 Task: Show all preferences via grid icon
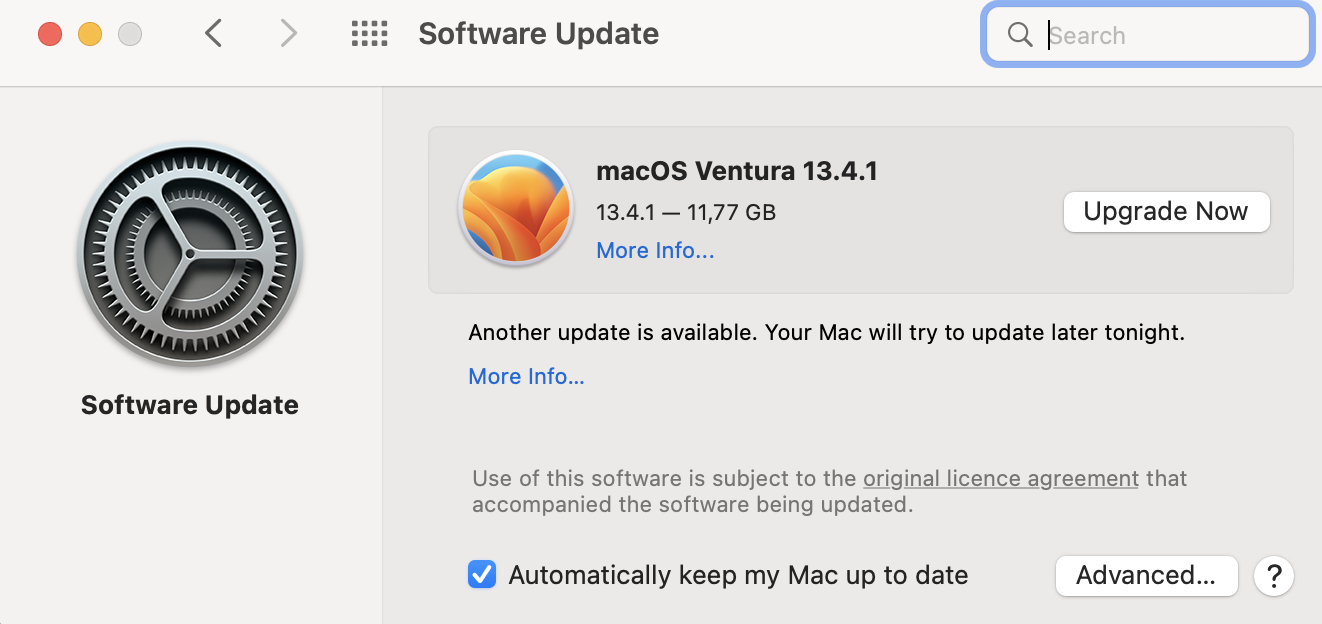click(x=369, y=34)
